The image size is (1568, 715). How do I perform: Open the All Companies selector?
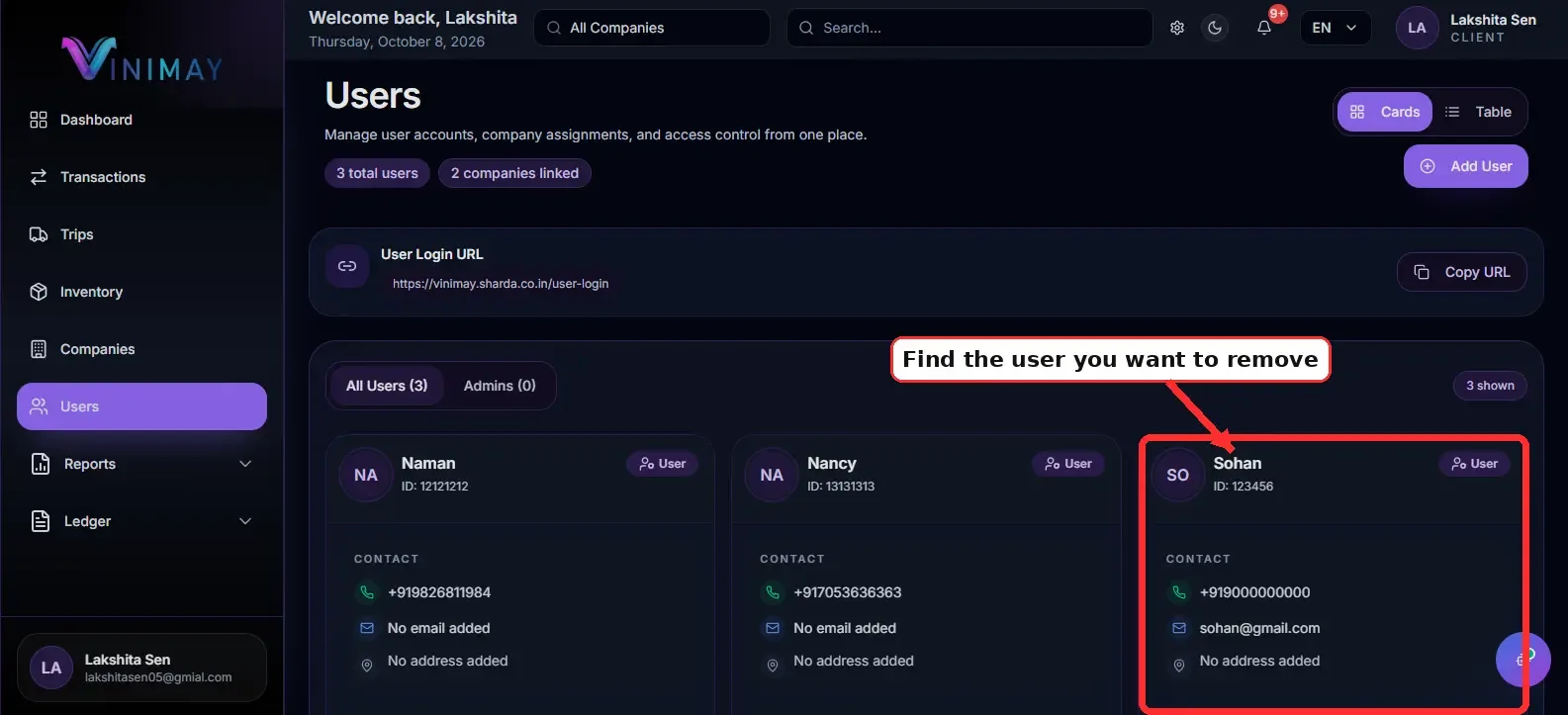(652, 28)
